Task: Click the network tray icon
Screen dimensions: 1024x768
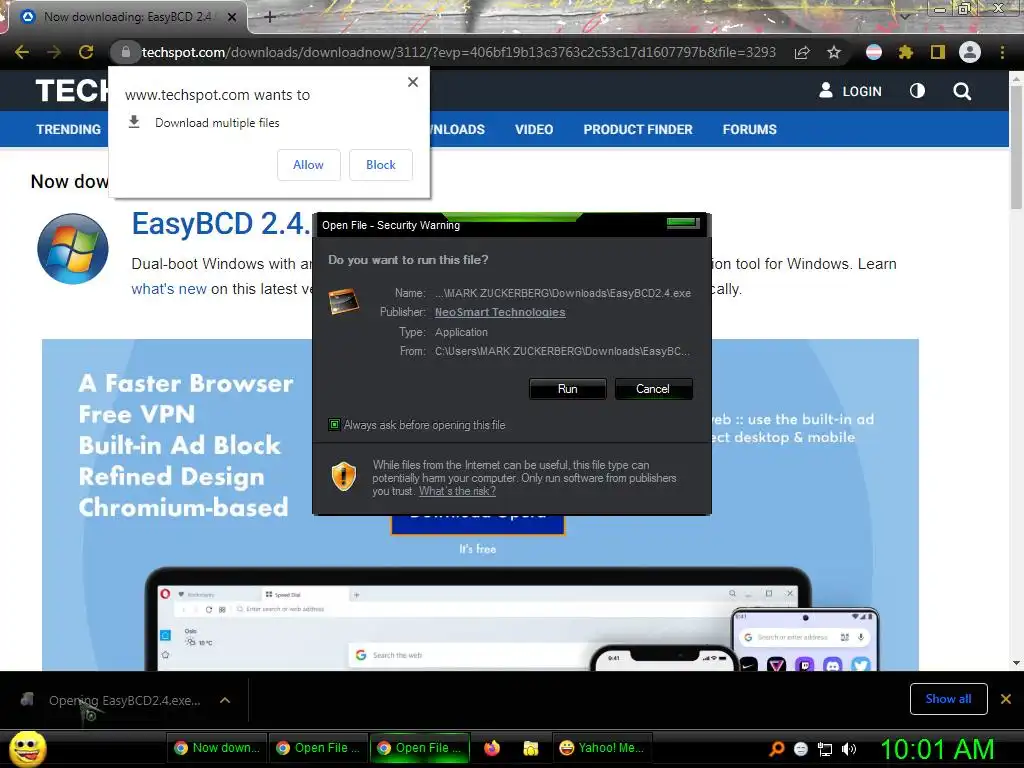Action: 825,749
